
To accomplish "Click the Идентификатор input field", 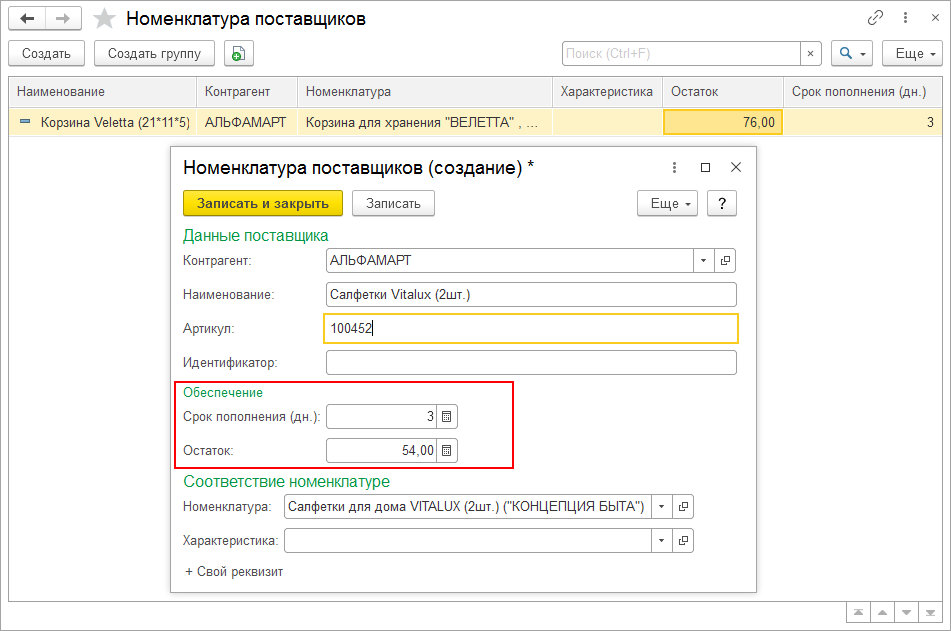I will tap(531, 362).
